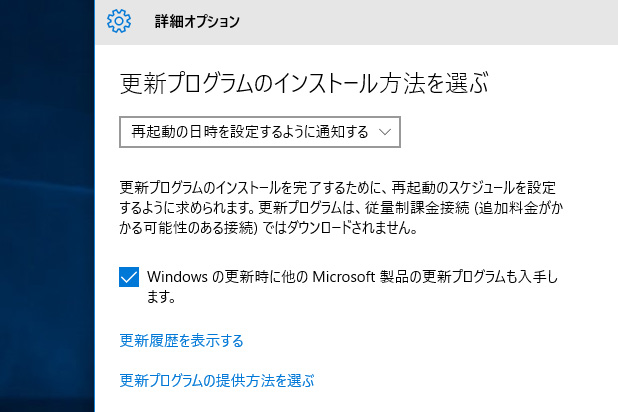Viewport: 618px width, 412px height.
Task: Open the 更新プログラムの提供方法を選ぶ link
Action: point(216,380)
